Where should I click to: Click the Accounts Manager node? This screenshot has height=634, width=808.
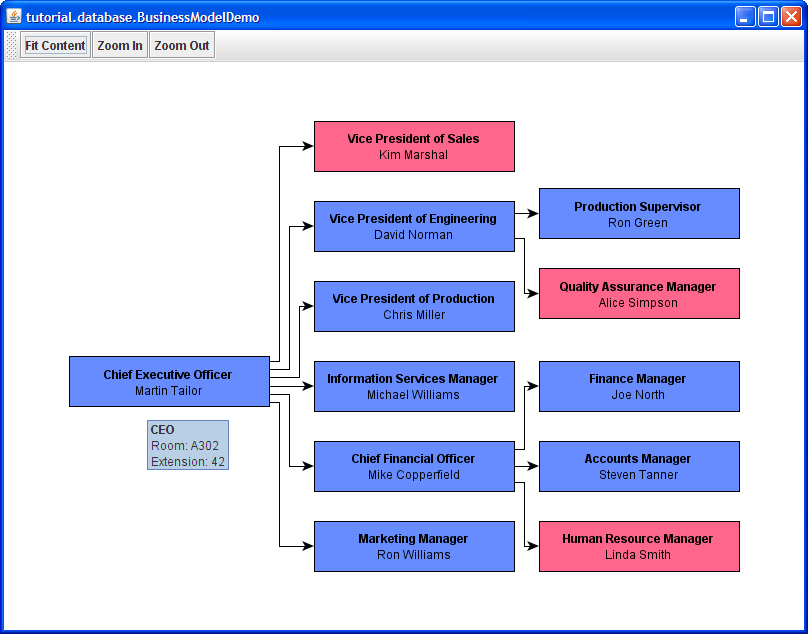point(639,467)
